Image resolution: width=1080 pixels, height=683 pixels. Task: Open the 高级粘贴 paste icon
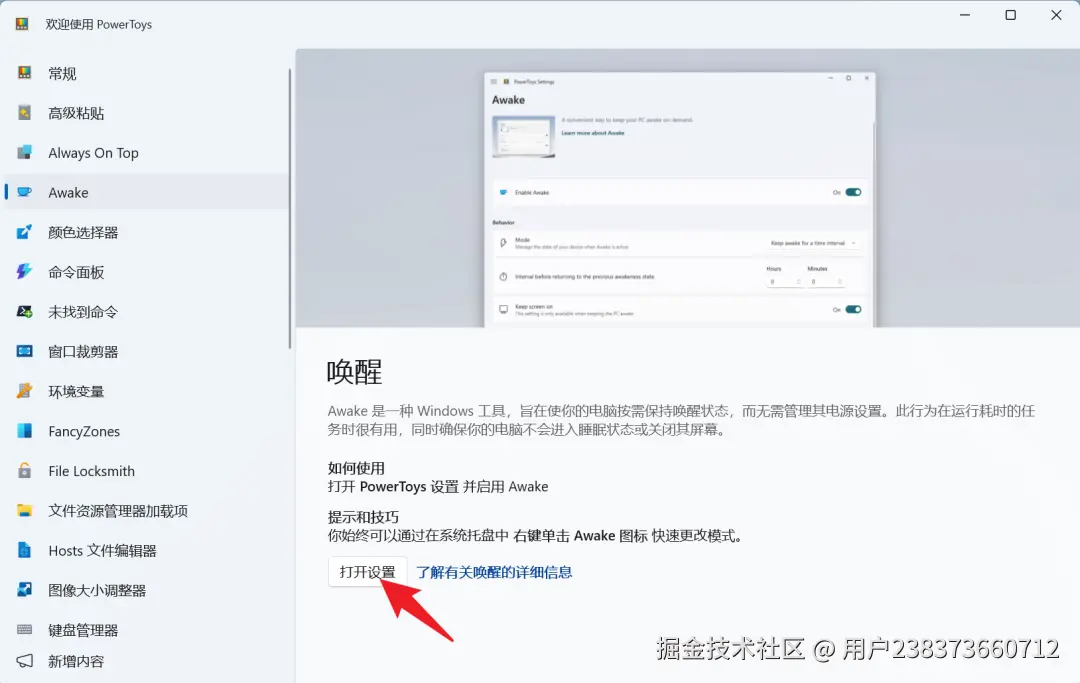click(24, 112)
